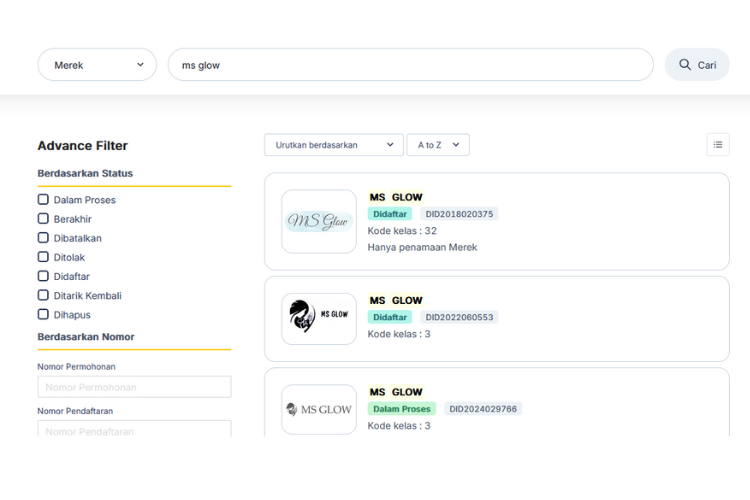Click the list view icon
The width and height of the screenshot is (750, 500).
717,144
